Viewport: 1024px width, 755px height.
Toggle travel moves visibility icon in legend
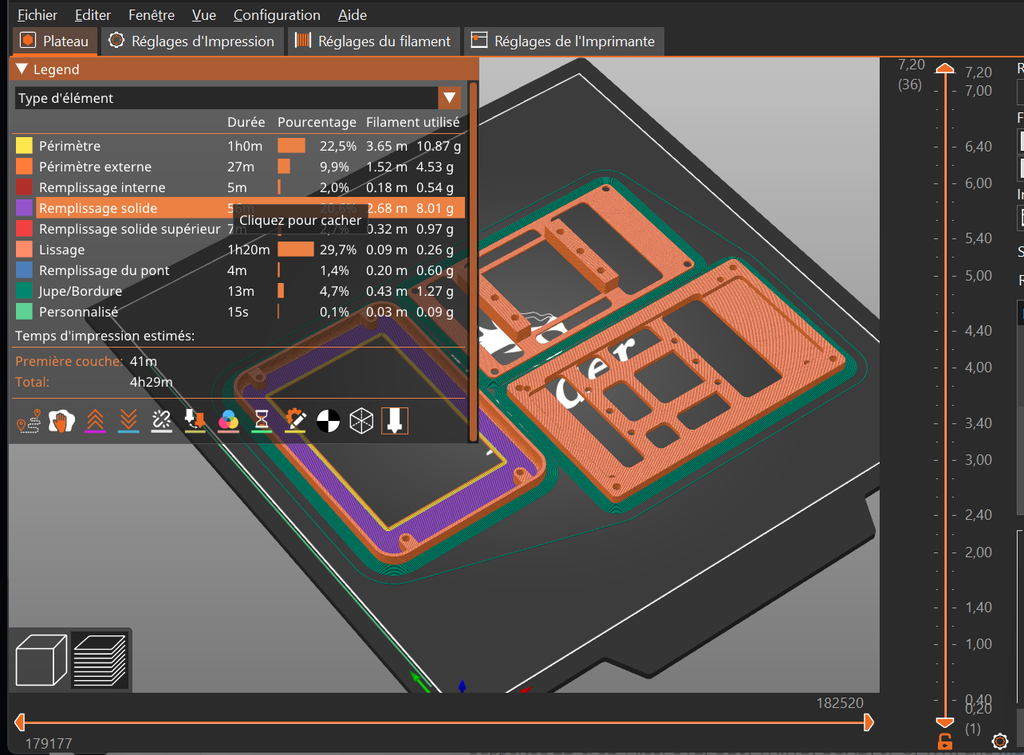28,422
